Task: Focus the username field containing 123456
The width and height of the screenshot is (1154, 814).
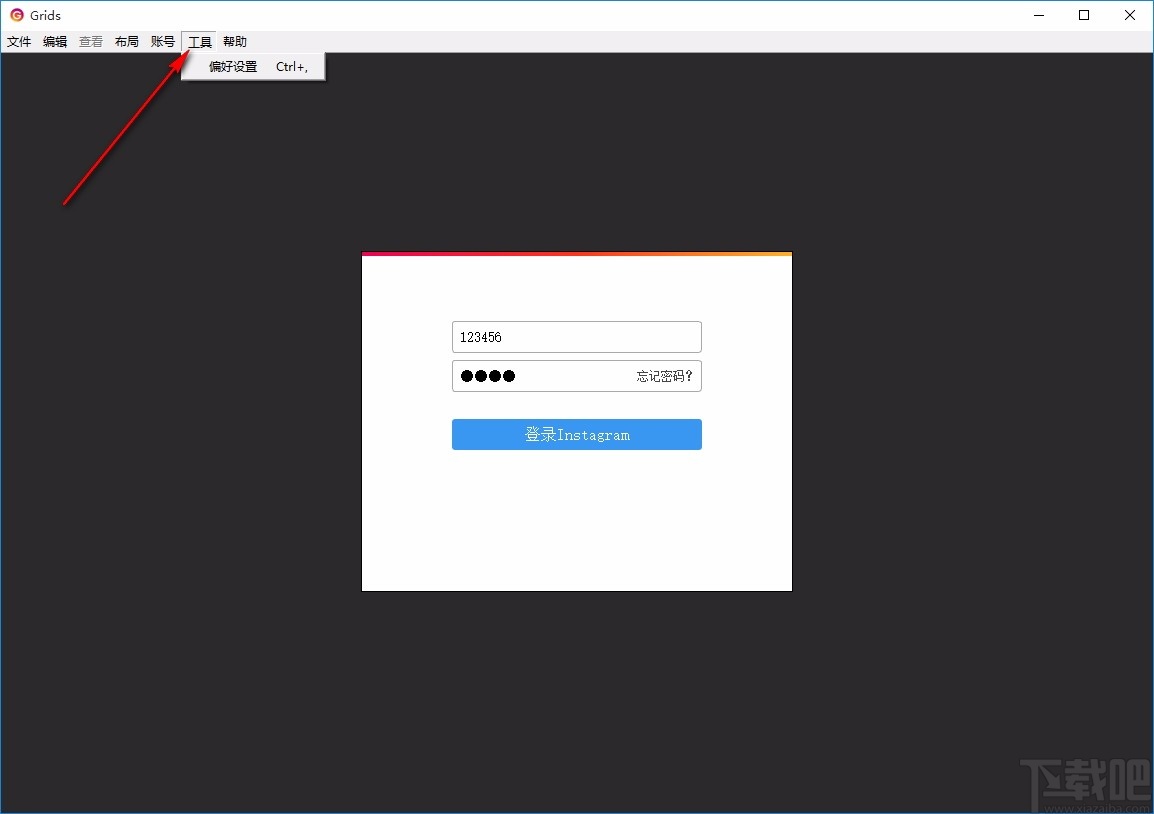Action: pos(576,337)
